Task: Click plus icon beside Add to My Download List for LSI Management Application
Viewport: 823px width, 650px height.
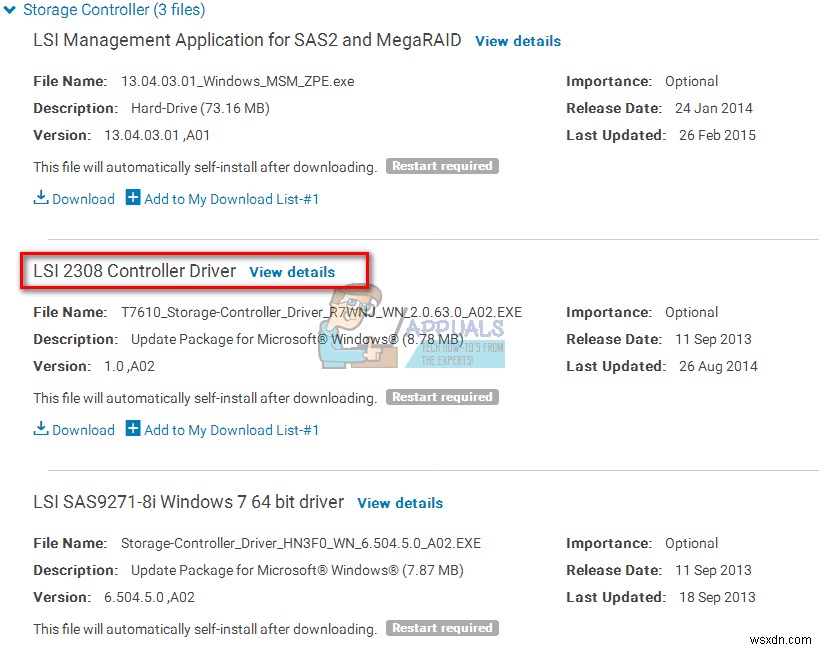Action: click(x=133, y=198)
